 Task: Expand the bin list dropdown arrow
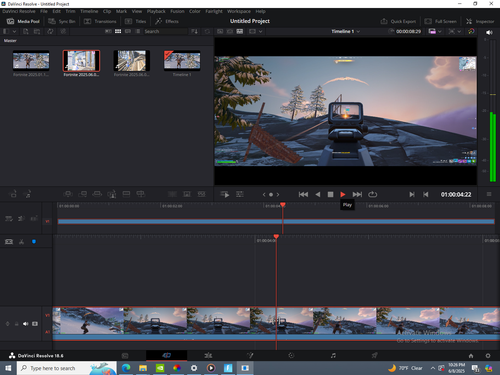(x=14, y=31)
